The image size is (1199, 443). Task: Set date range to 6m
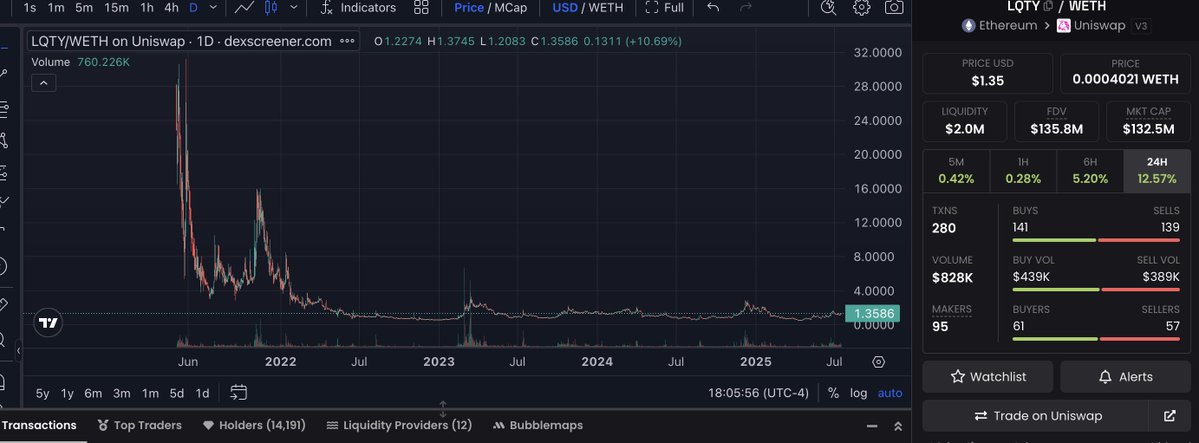pos(93,393)
